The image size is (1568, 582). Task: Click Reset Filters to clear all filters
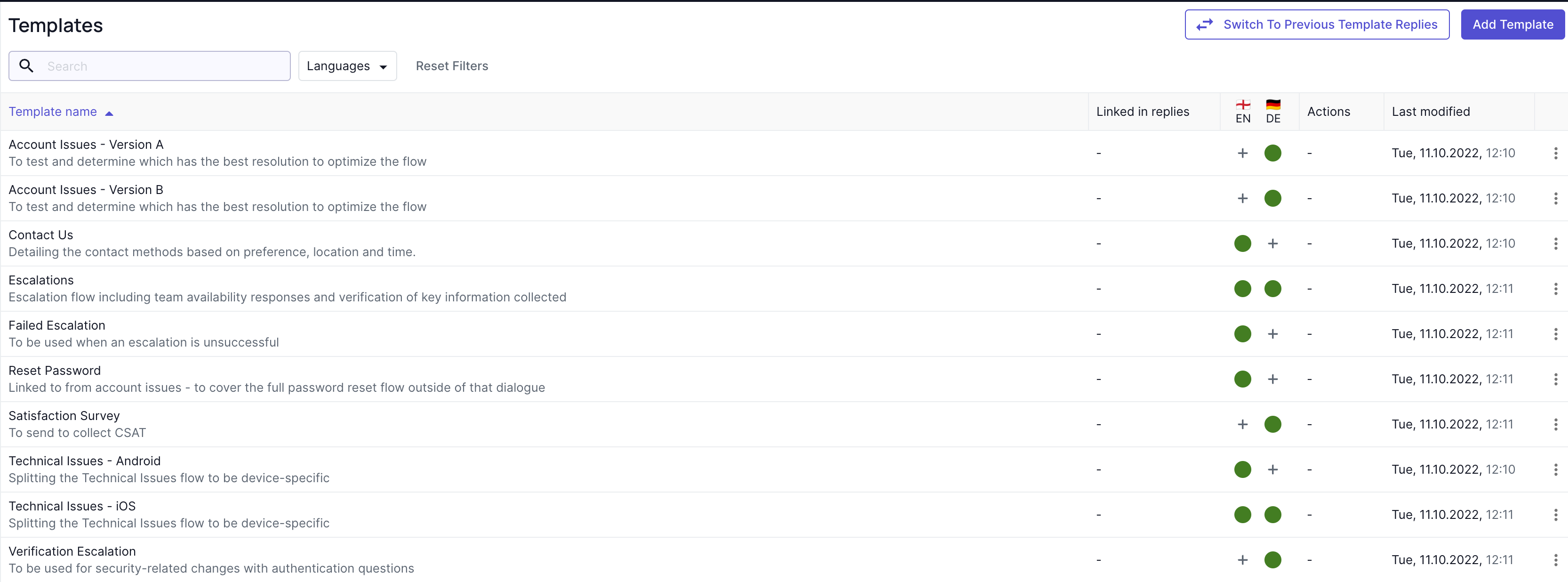tap(452, 65)
